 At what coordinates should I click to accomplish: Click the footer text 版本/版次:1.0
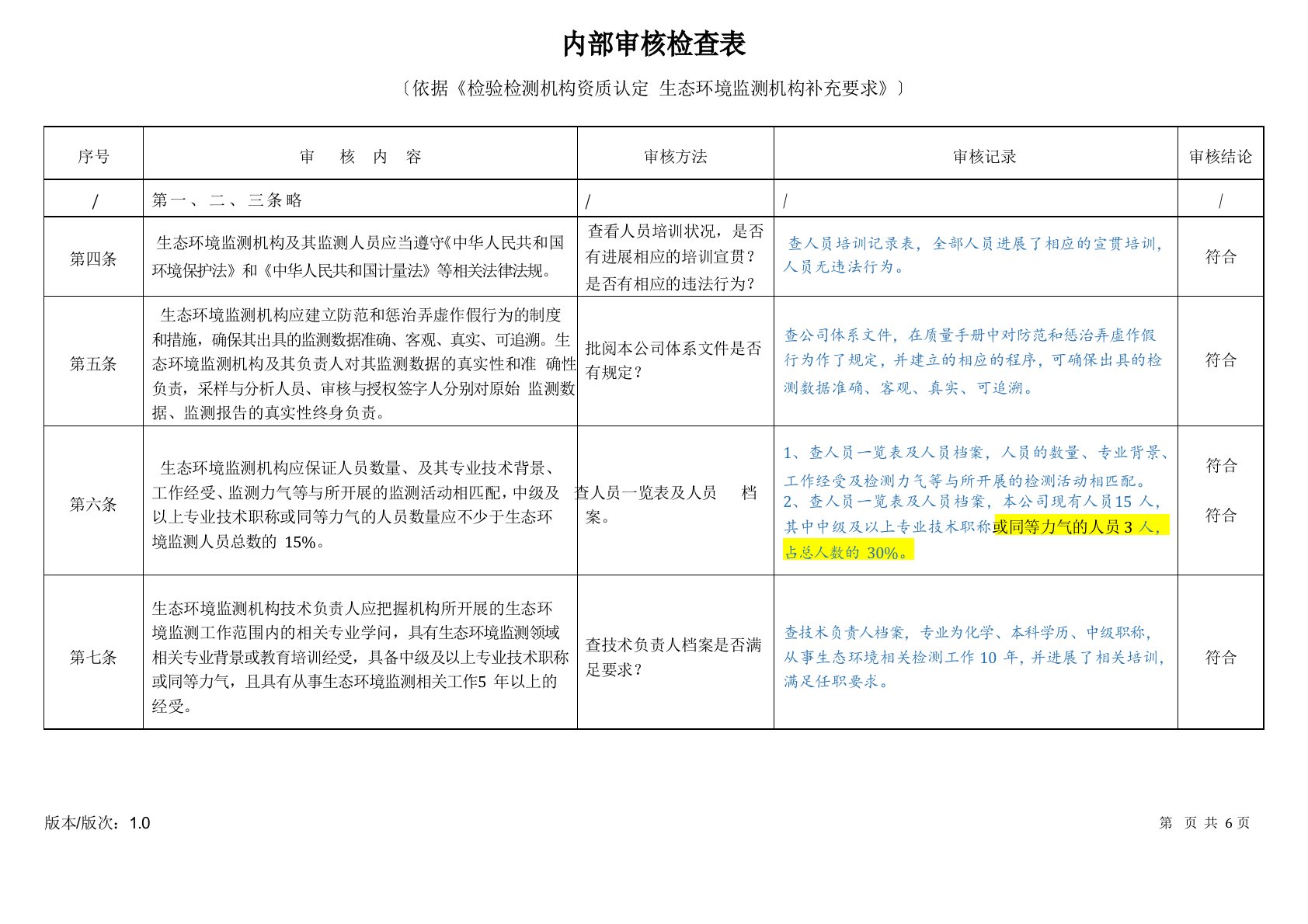[97, 823]
